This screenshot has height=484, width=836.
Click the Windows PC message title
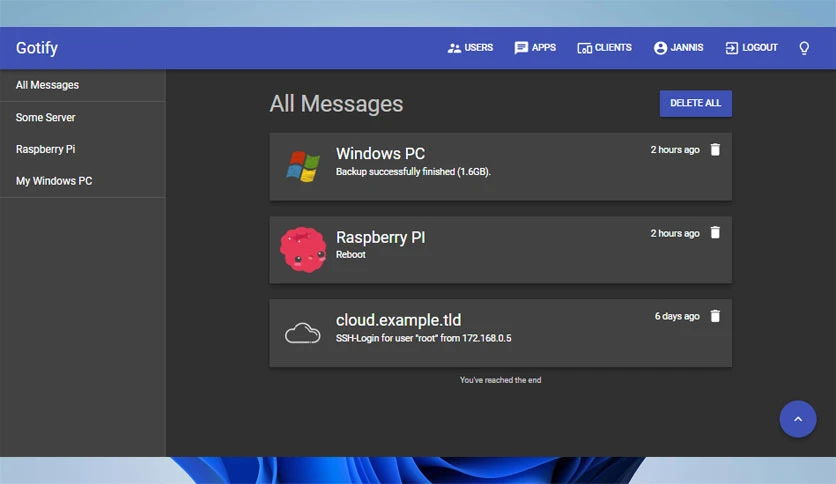(x=380, y=154)
